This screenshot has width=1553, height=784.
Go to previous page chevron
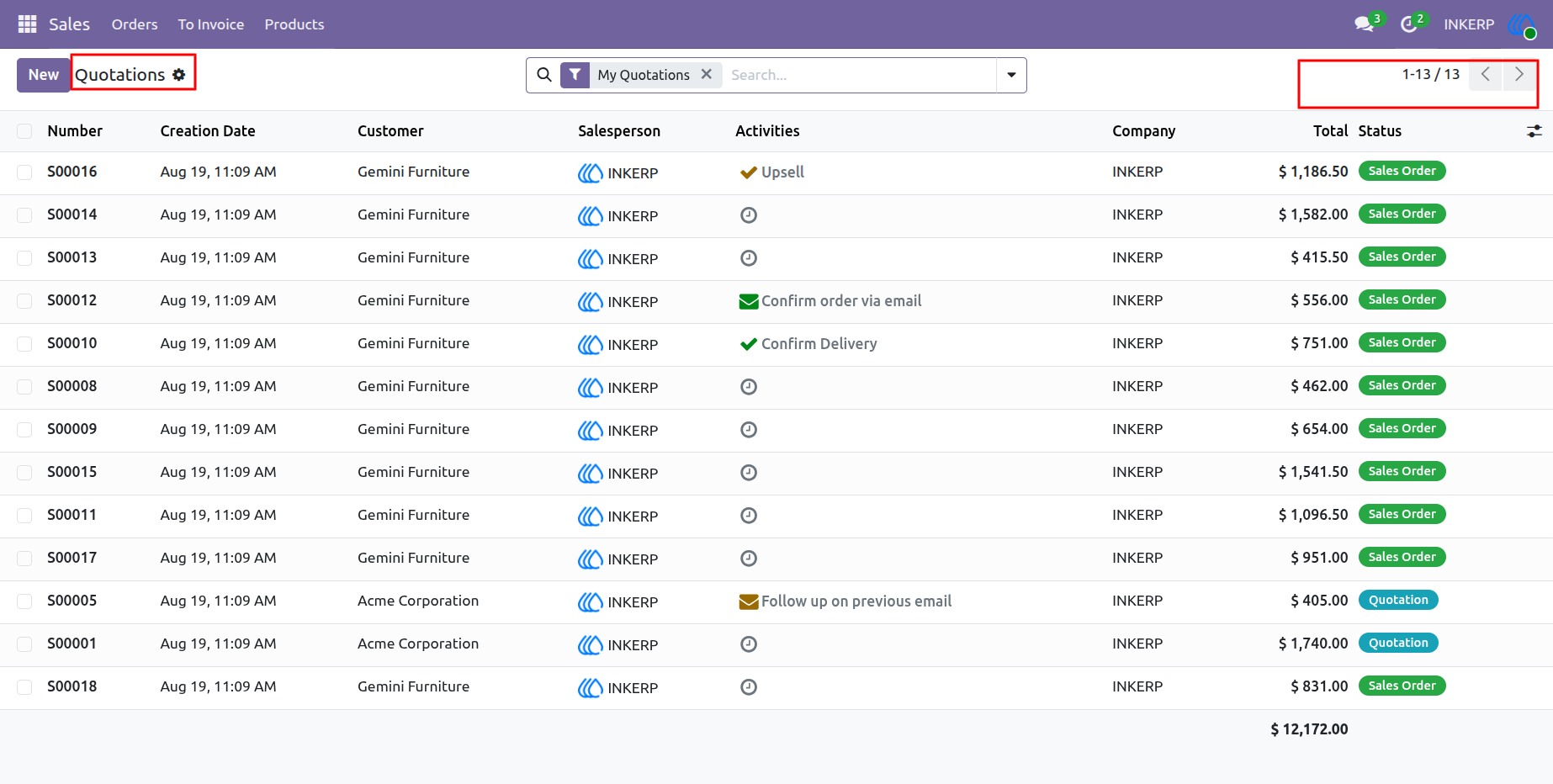point(1486,74)
